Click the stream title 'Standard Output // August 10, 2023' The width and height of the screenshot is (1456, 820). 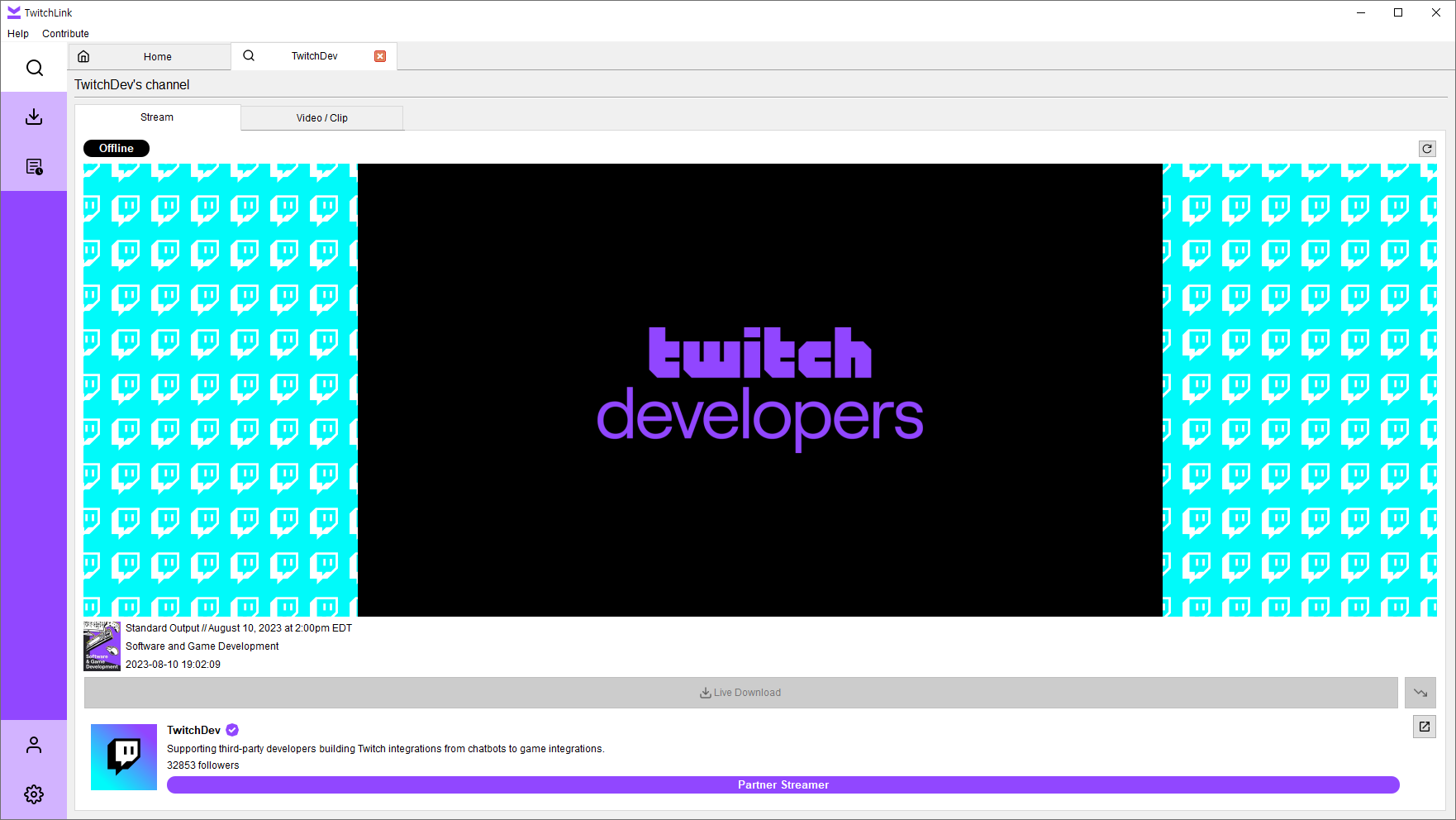point(239,628)
